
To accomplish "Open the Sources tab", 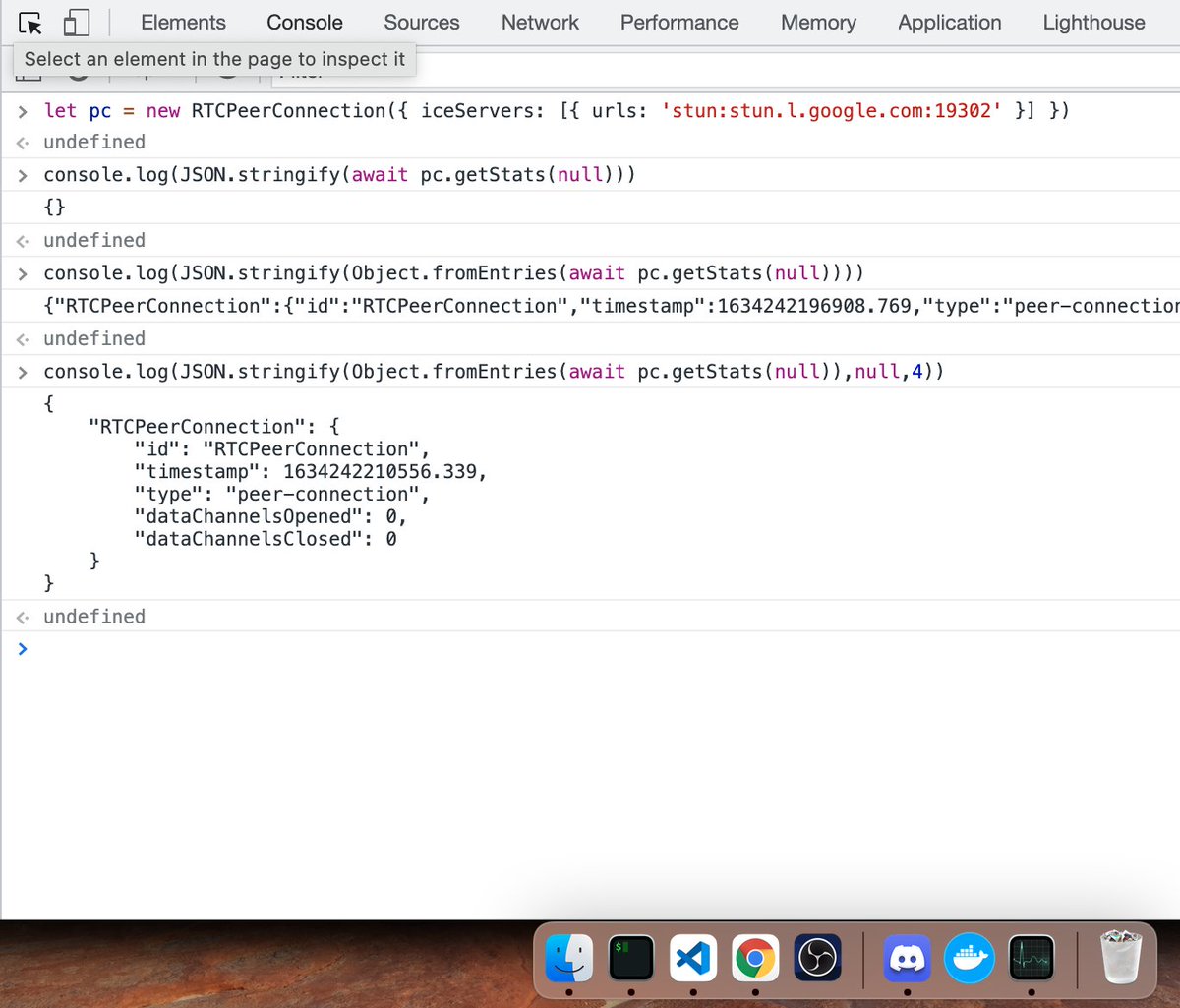I will tap(422, 22).
